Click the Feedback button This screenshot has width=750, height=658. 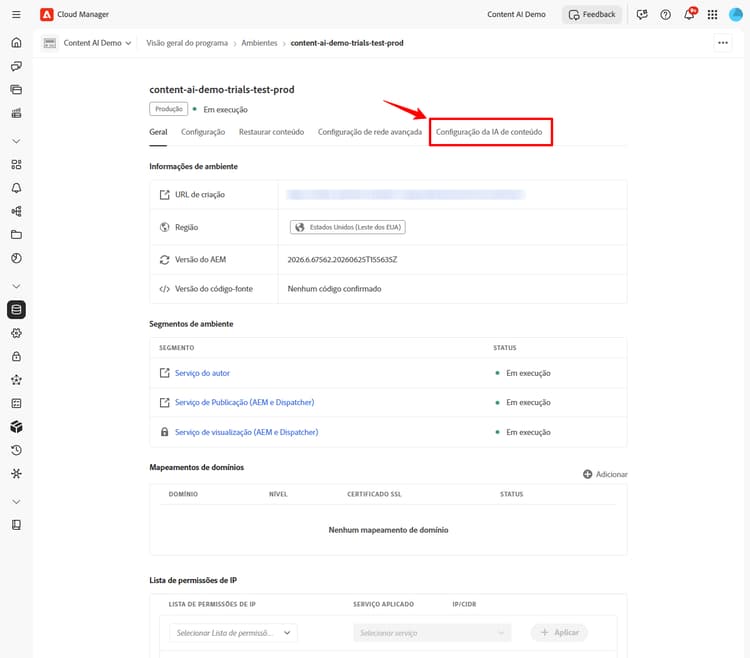pyautogui.click(x=592, y=14)
